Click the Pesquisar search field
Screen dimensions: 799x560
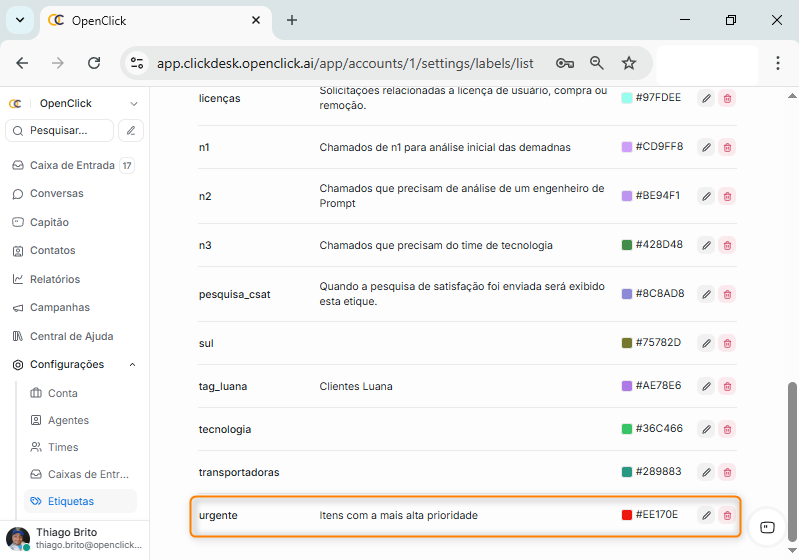pyautogui.click(x=60, y=130)
